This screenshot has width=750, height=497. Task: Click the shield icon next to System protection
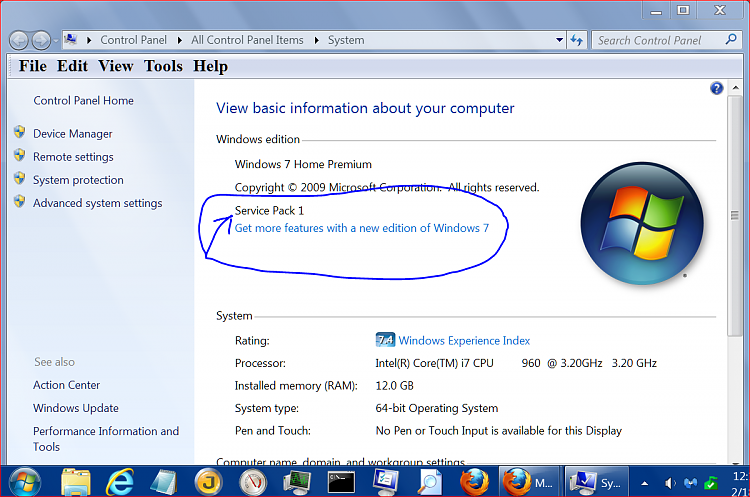click(x=20, y=178)
